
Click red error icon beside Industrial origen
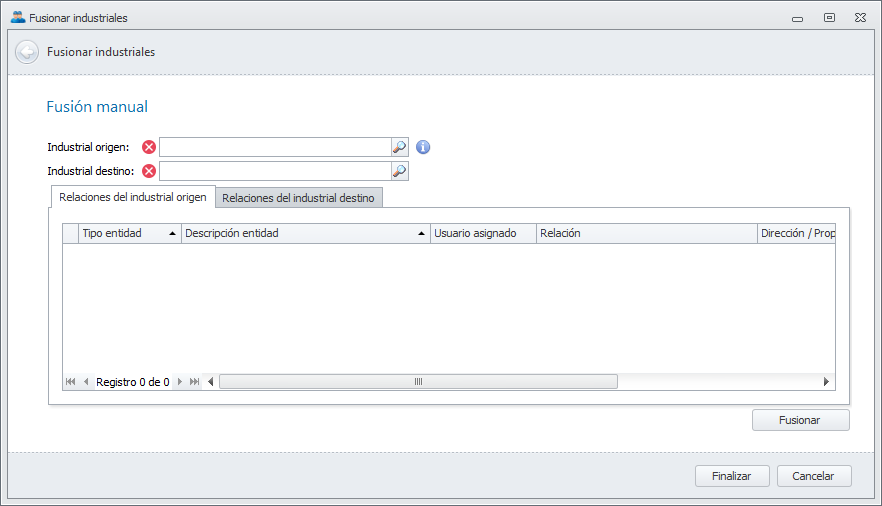[x=149, y=147]
